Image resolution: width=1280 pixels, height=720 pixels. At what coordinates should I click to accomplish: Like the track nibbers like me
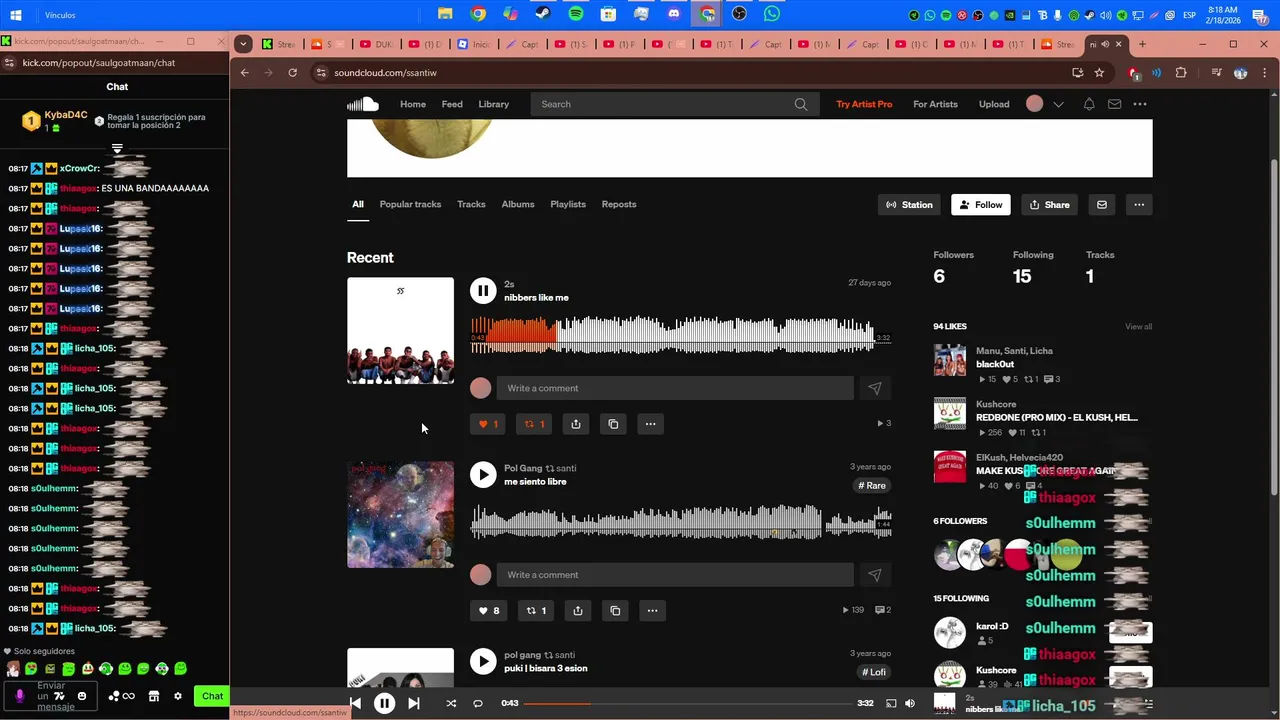point(488,424)
